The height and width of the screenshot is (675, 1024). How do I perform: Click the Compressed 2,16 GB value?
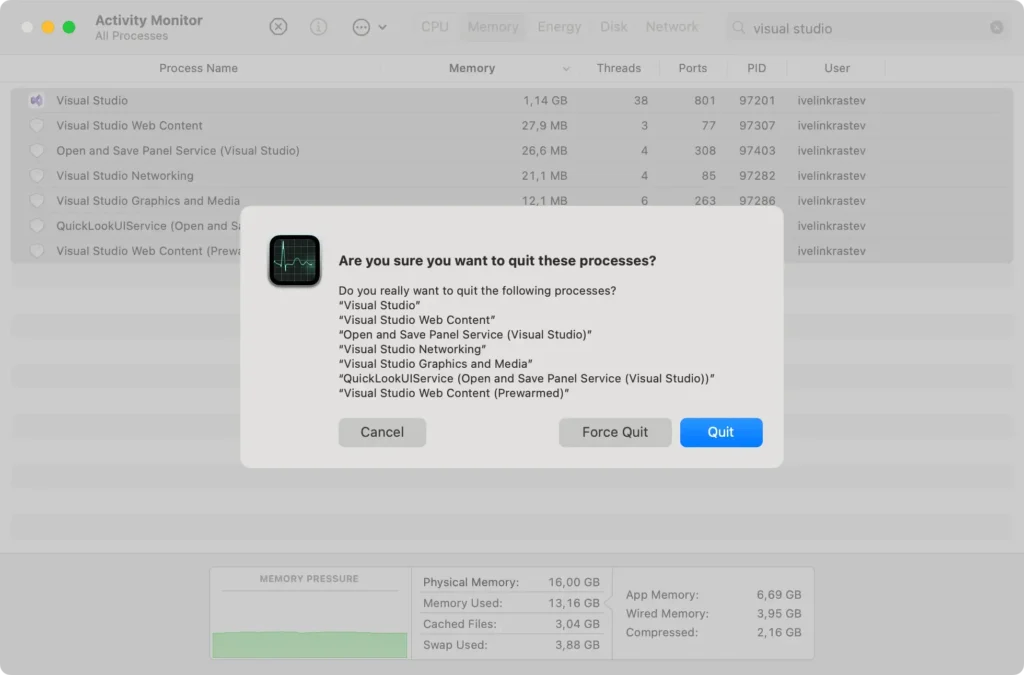click(x=778, y=633)
